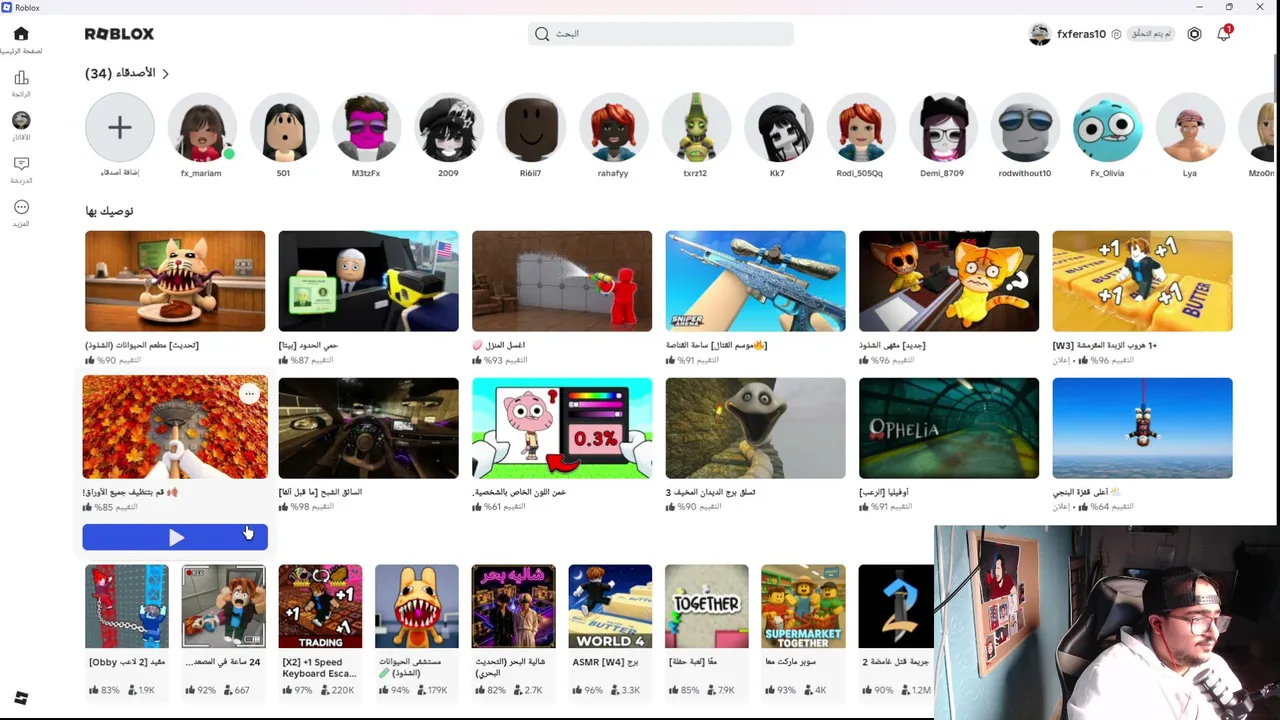Open the Avatar editor from the sidebar
The height and width of the screenshot is (720, 1280).
21,120
